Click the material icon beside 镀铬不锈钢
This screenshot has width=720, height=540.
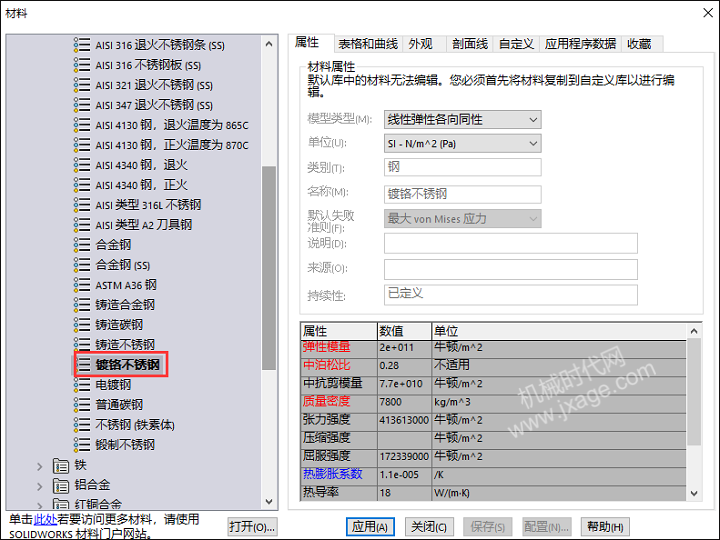click(x=82, y=365)
